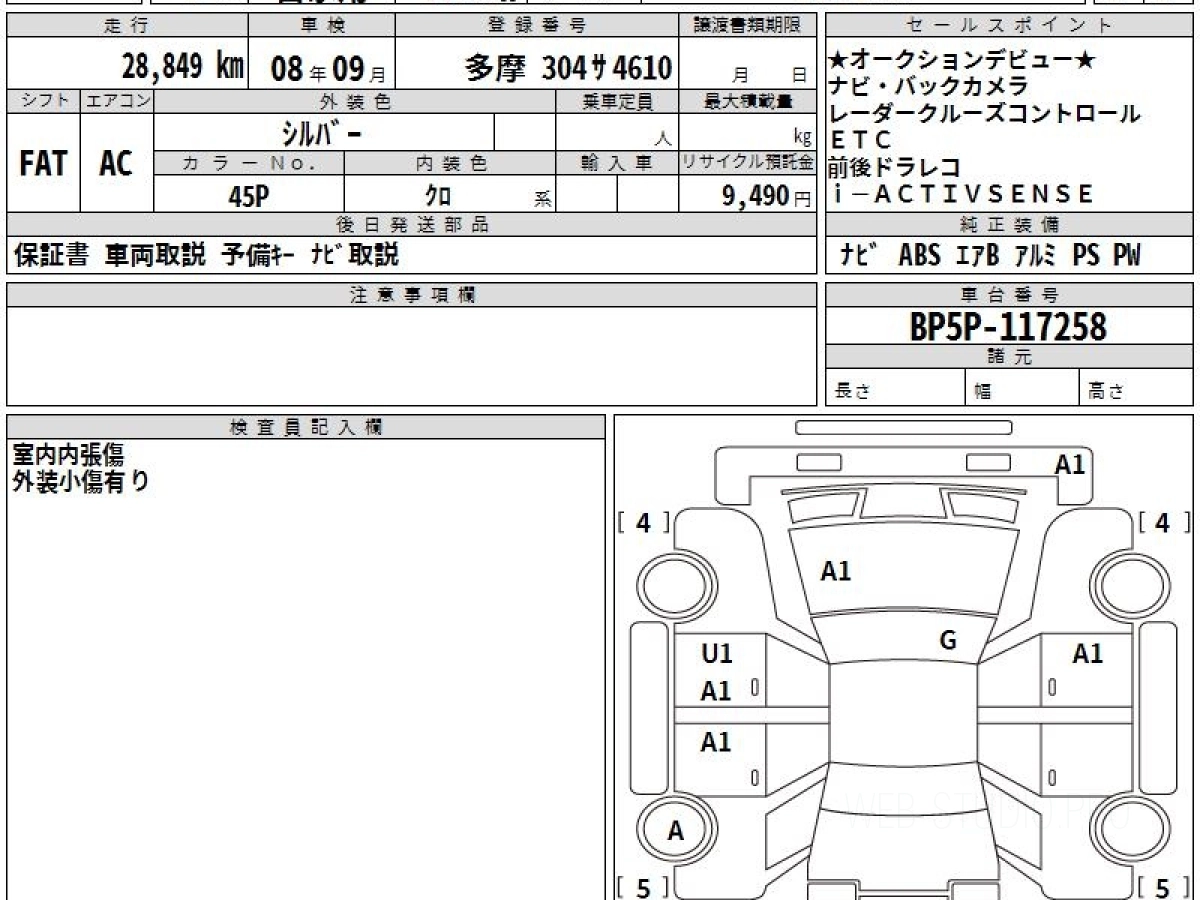Select アルミ in the equipment row
This screenshot has width=1200, height=900.
pos(1037,256)
